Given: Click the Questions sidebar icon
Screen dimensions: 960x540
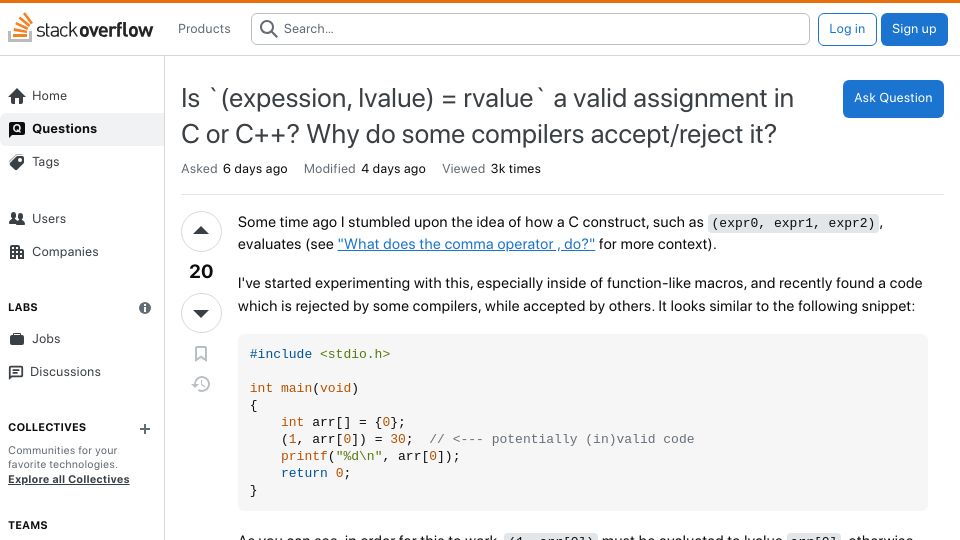Looking at the screenshot, I should pyautogui.click(x=17, y=129).
